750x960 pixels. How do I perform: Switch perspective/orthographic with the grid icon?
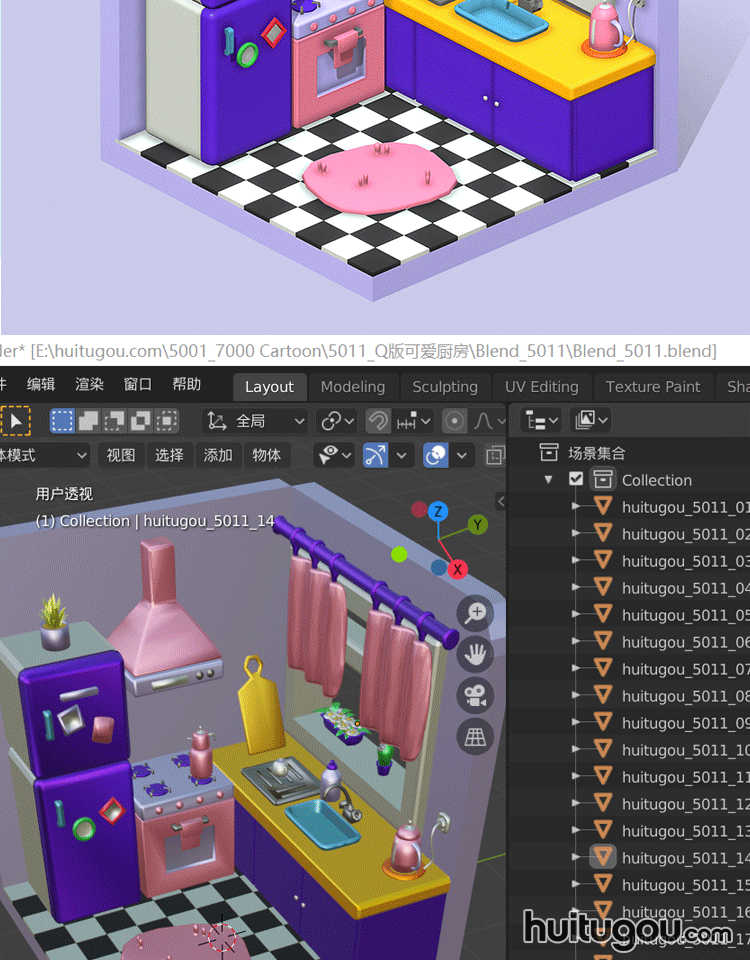[475, 738]
